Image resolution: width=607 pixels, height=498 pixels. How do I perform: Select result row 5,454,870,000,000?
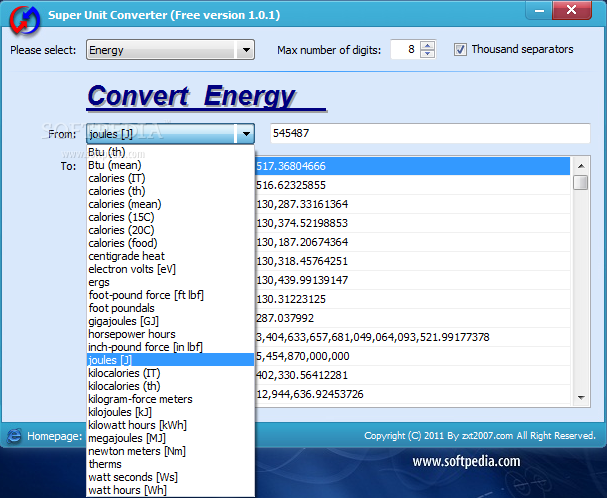click(x=412, y=356)
